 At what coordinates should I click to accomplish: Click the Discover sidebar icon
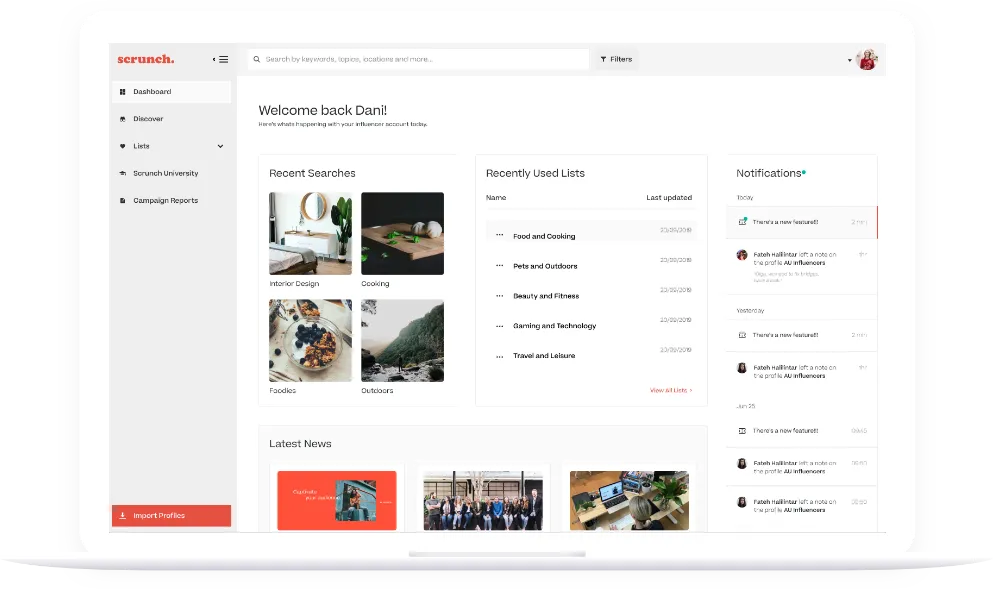122,119
